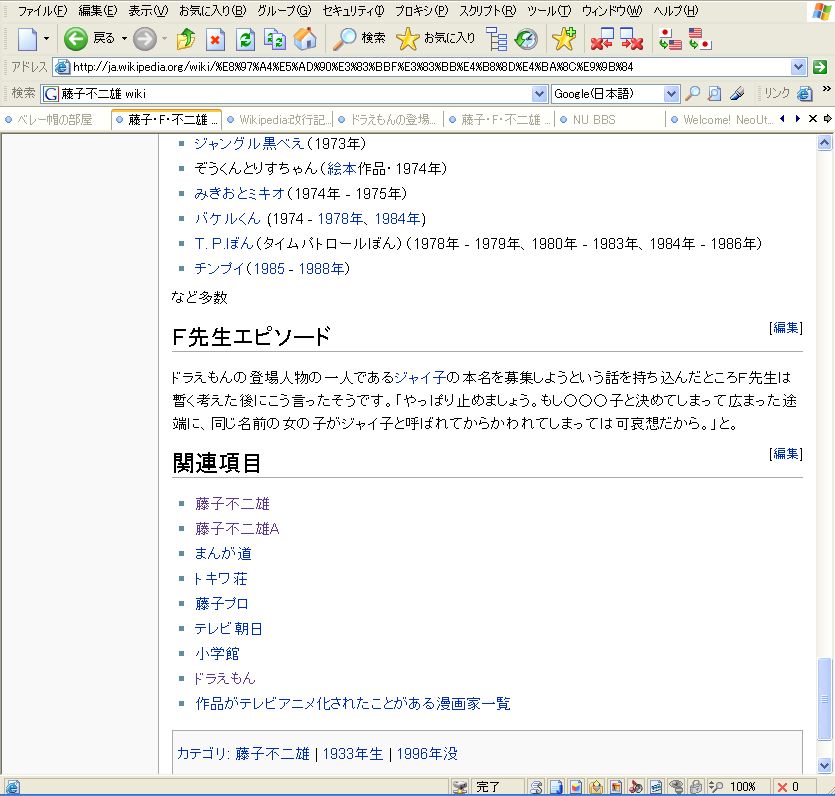Image resolution: width=835 pixels, height=796 pixels.
Task: Open the back button history dropdown
Action: 124,39
